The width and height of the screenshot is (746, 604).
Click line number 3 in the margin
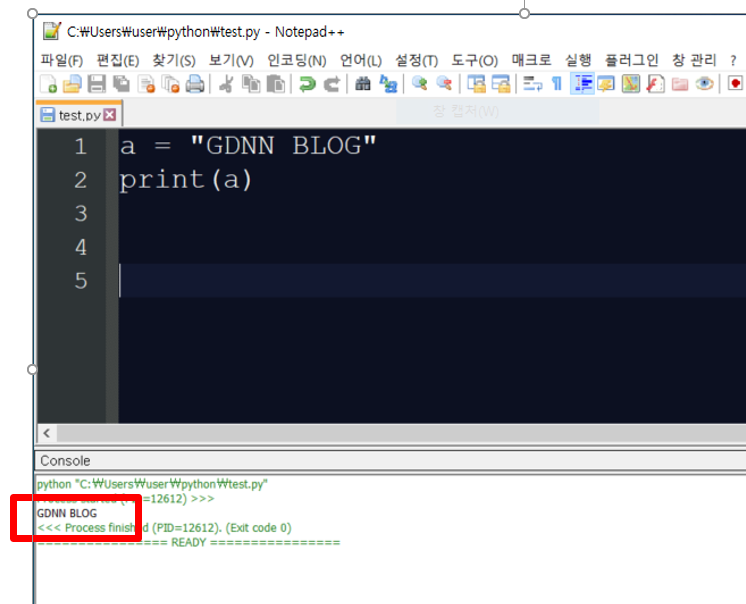[80, 214]
